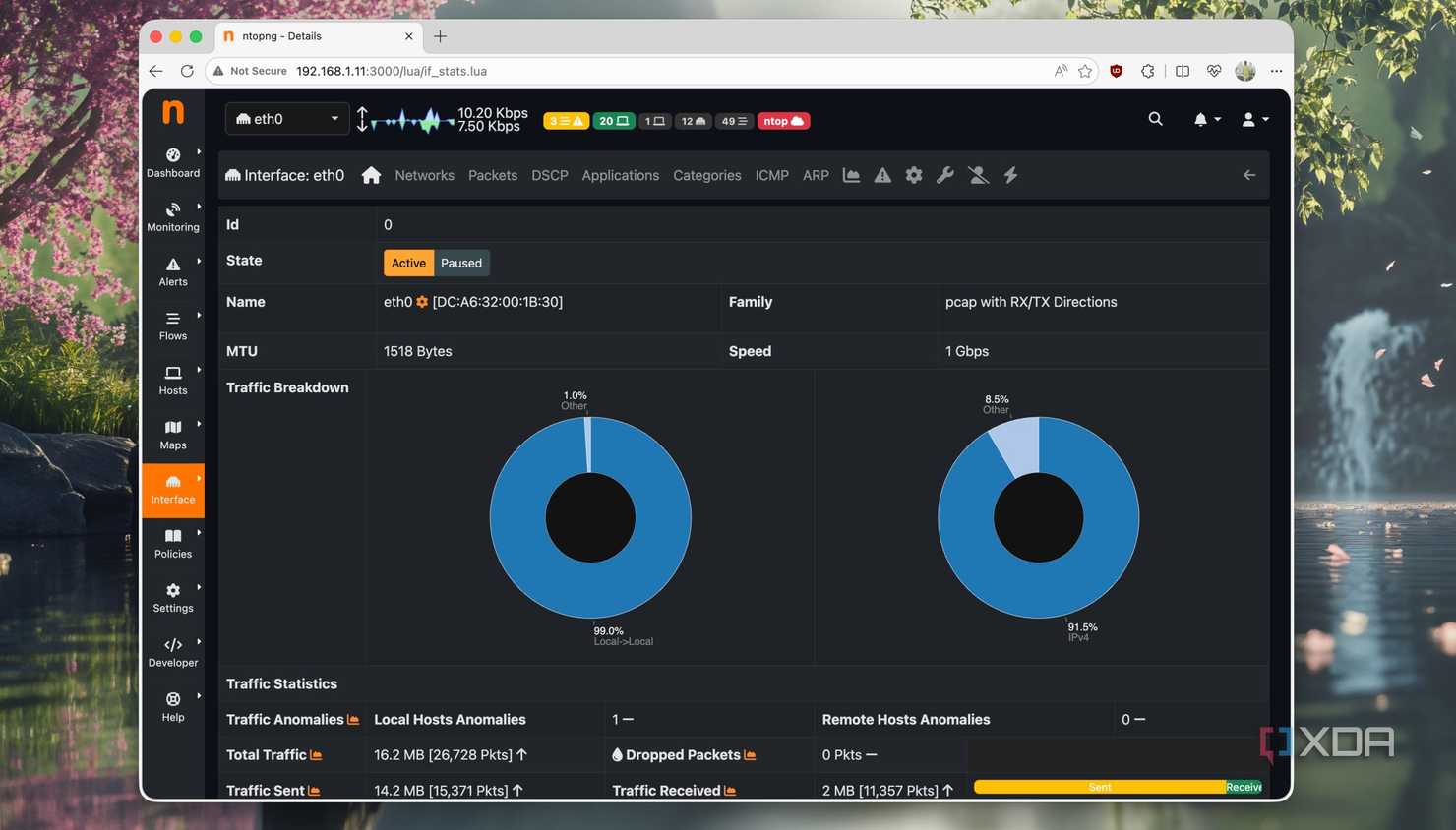
Task: Open the Total Traffic chart icon
Action: coord(316,755)
